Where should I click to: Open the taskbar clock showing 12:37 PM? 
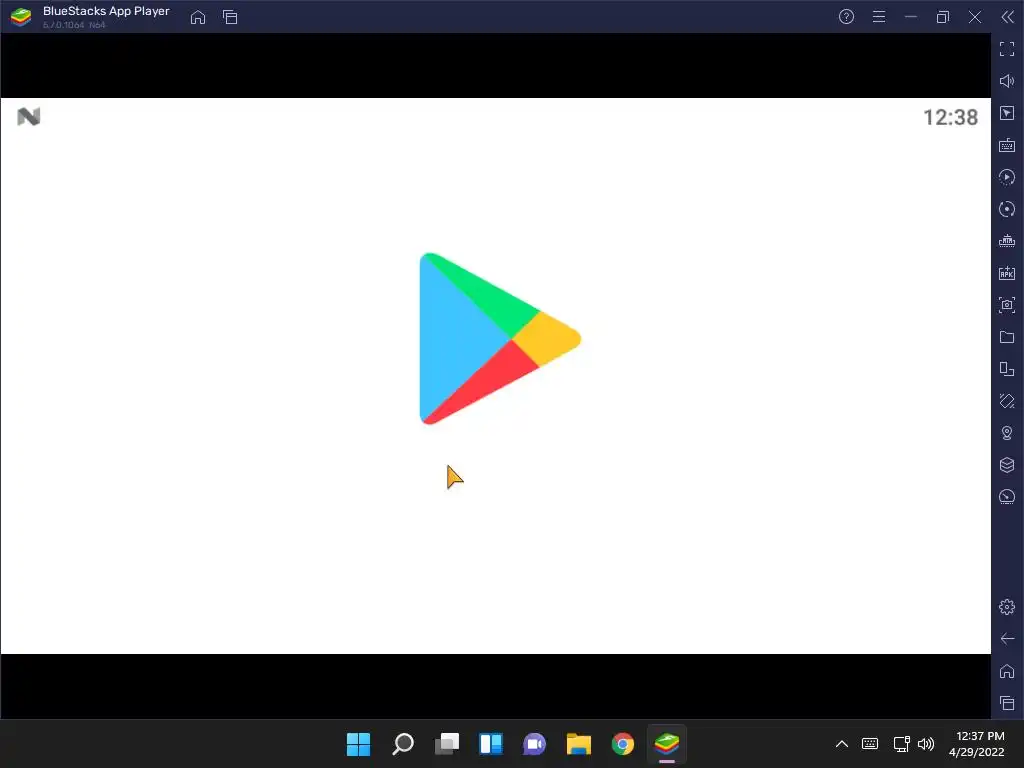[977, 744]
